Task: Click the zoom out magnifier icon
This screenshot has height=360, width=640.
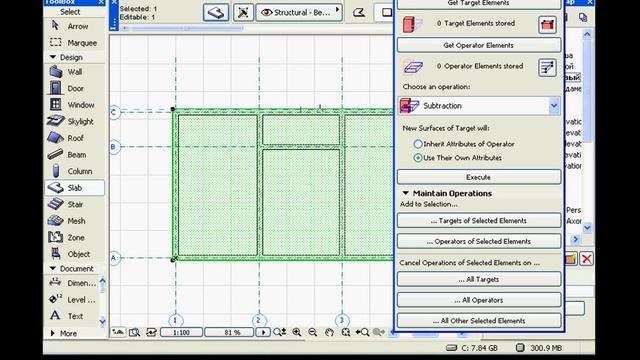Action: pos(313,332)
